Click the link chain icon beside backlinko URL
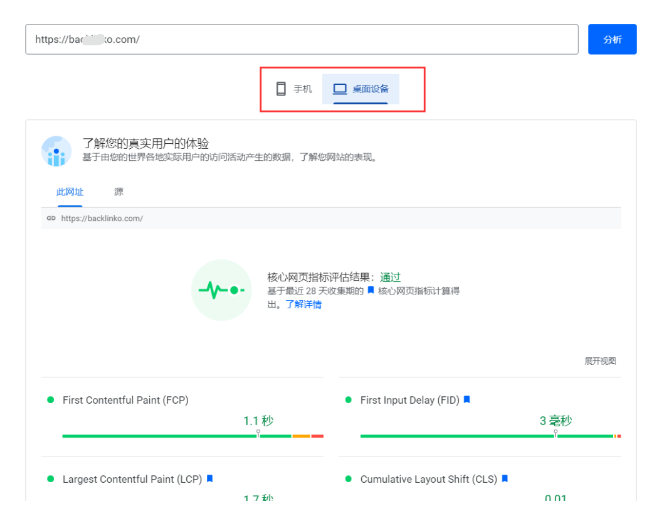 51,218
